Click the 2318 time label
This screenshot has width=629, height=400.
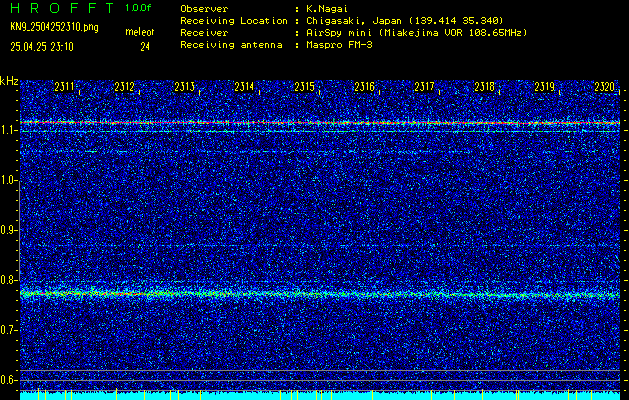484,87
